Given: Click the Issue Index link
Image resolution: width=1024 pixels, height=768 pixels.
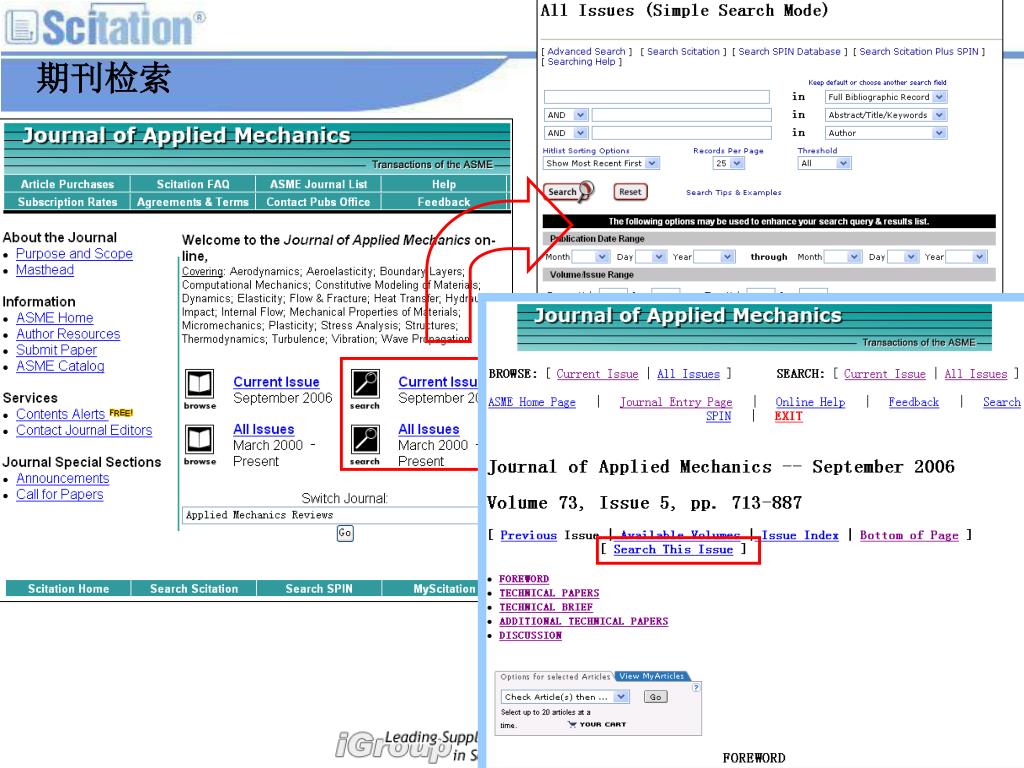Looking at the screenshot, I should (x=800, y=535).
